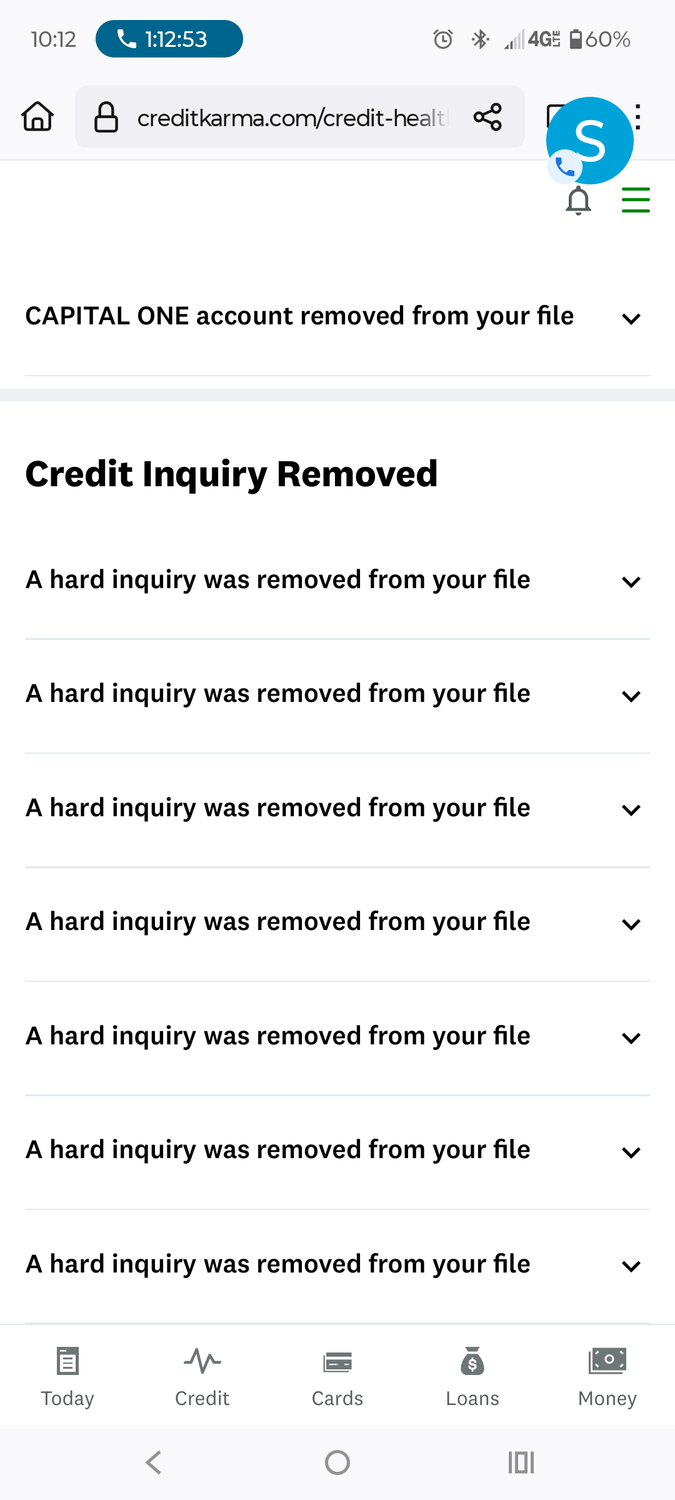Open the Money tab
This screenshot has height=1500, width=675.
(607, 1377)
